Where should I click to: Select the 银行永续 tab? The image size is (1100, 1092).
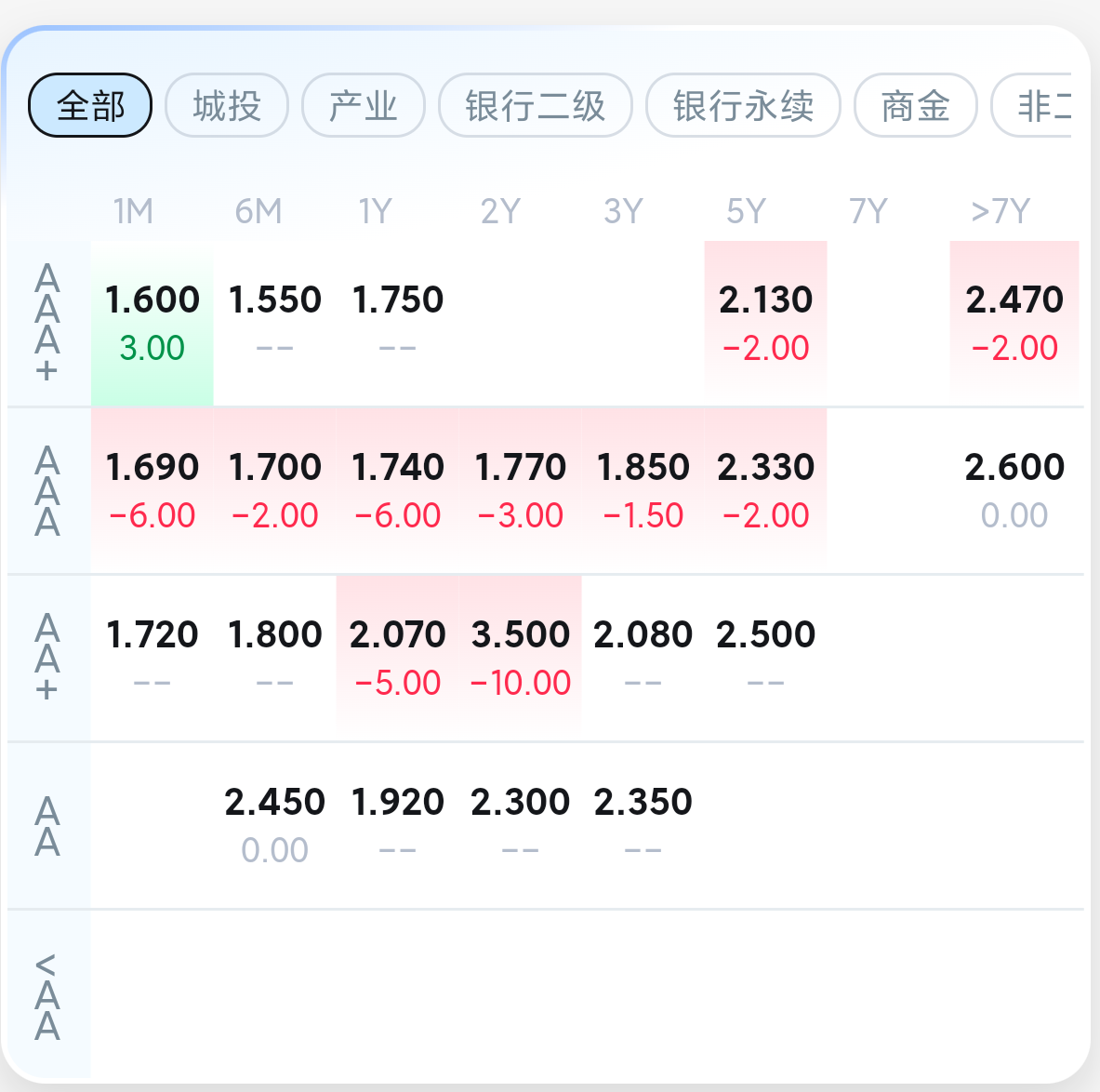click(743, 105)
